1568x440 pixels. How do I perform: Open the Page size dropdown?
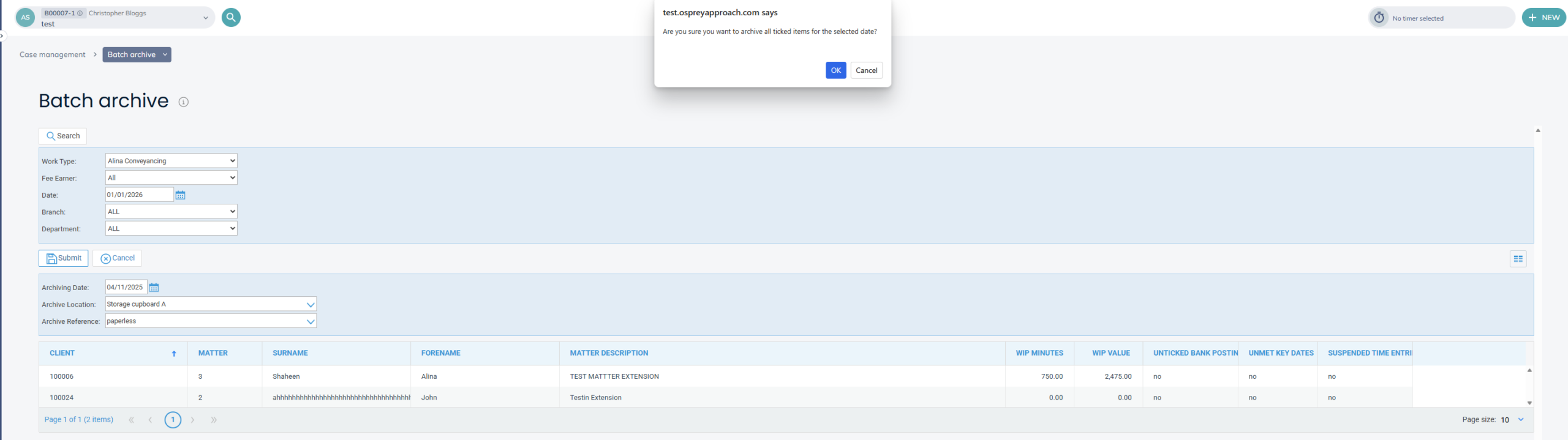click(x=1520, y=420)
